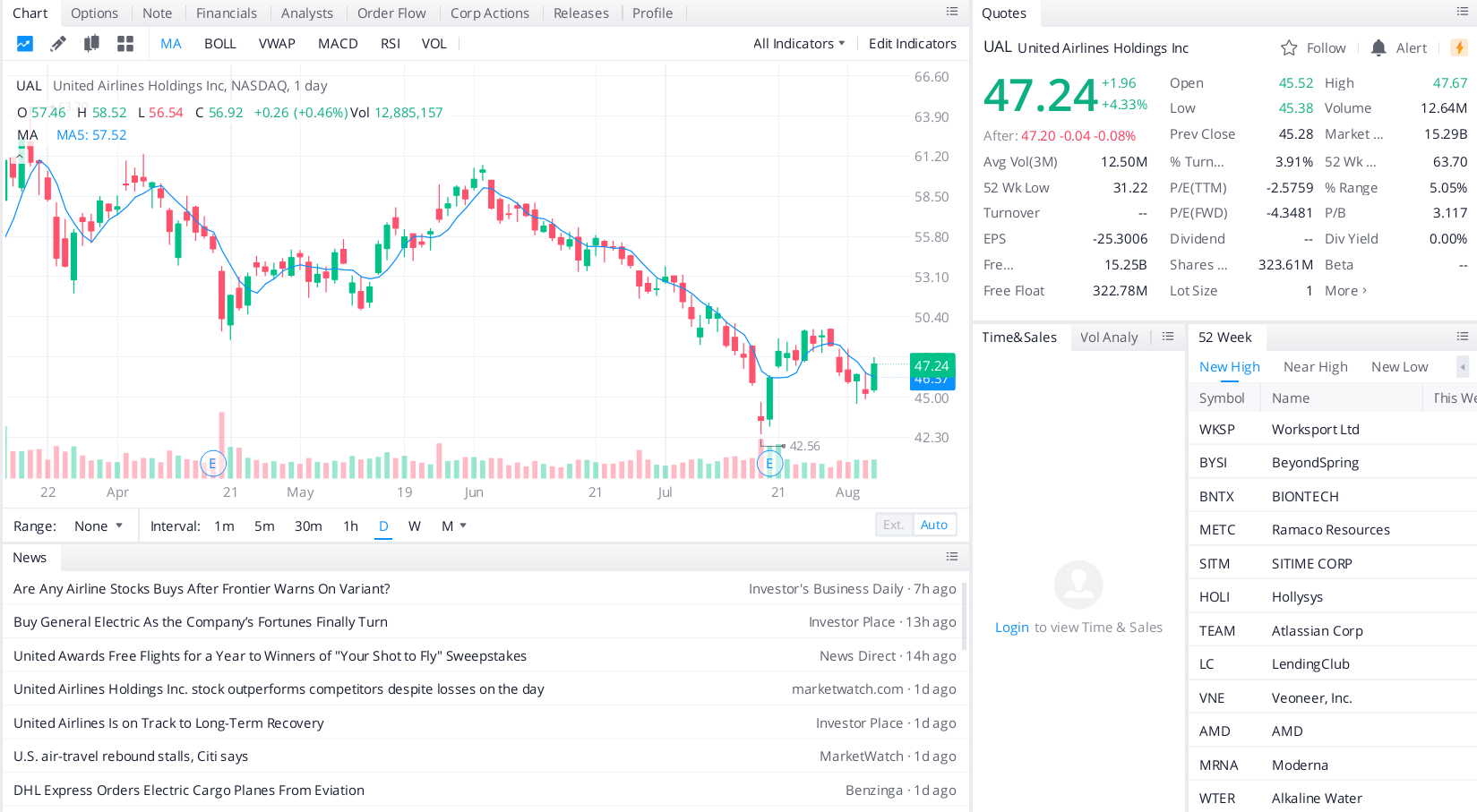Toggle the VOL indicator
Image resolution: width=1477 pixels, height=812 pixels.
point(434,44)
